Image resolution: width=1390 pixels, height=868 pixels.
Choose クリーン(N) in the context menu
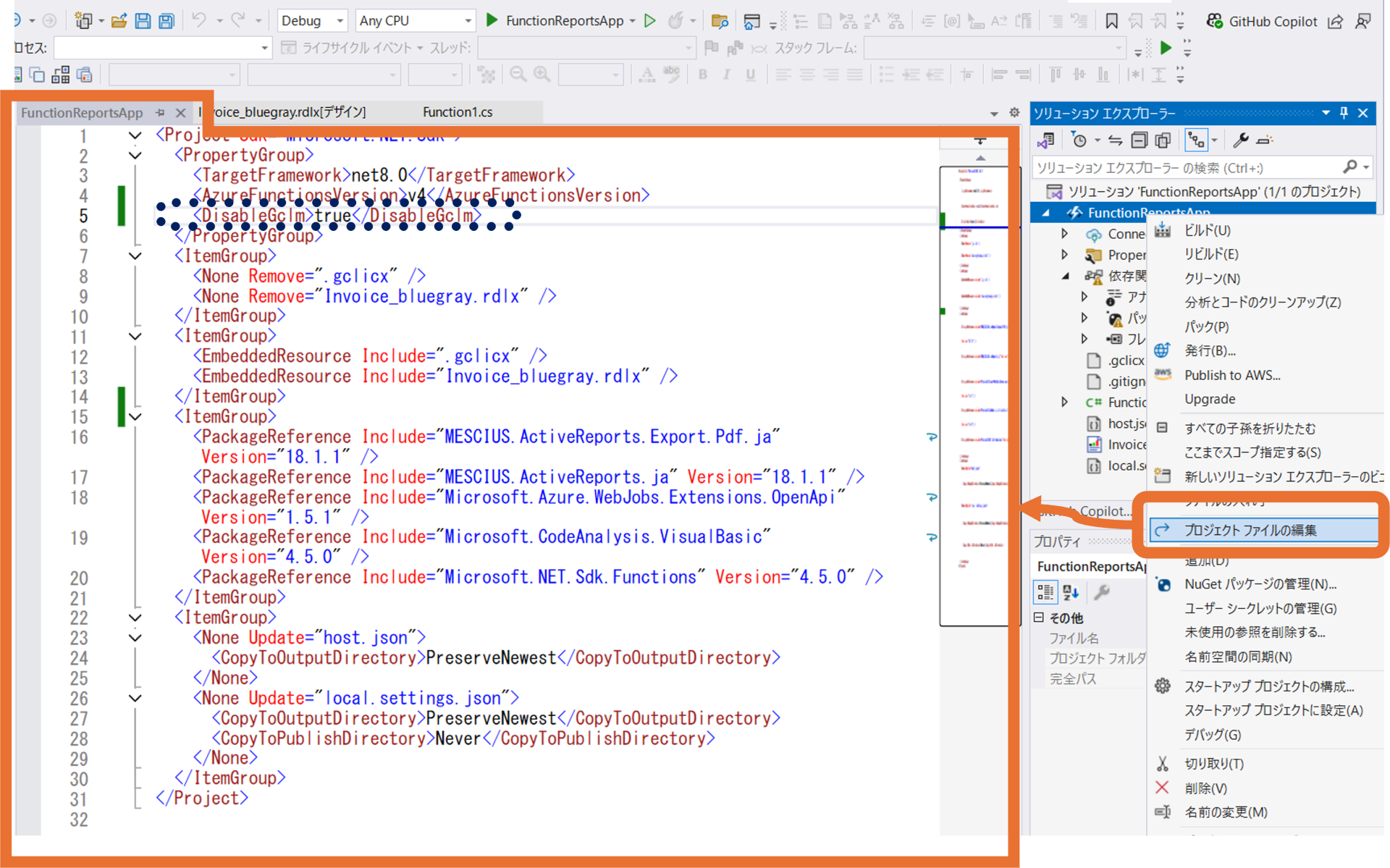1212,279
